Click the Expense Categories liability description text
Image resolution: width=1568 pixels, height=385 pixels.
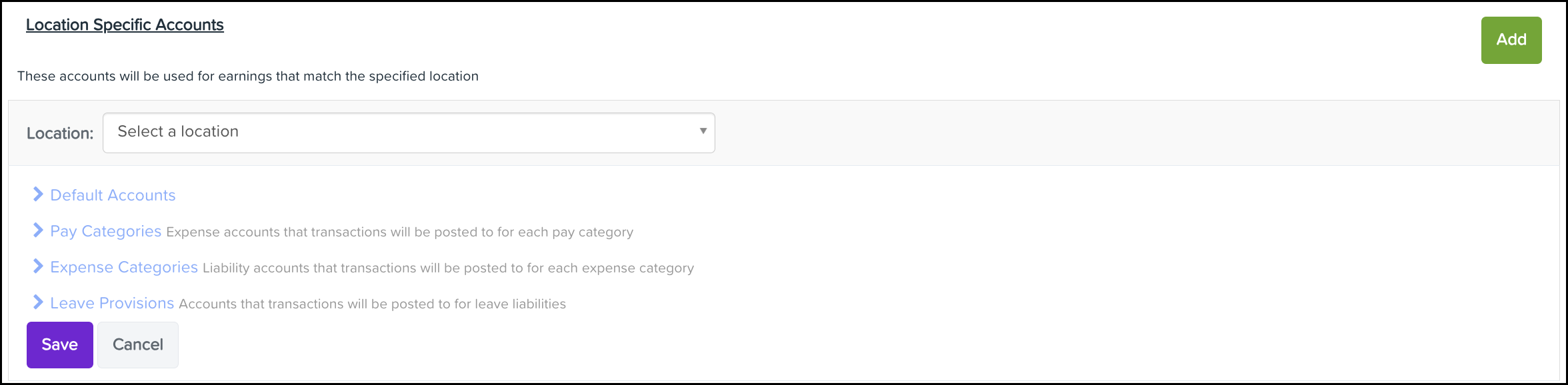[448, 268]
